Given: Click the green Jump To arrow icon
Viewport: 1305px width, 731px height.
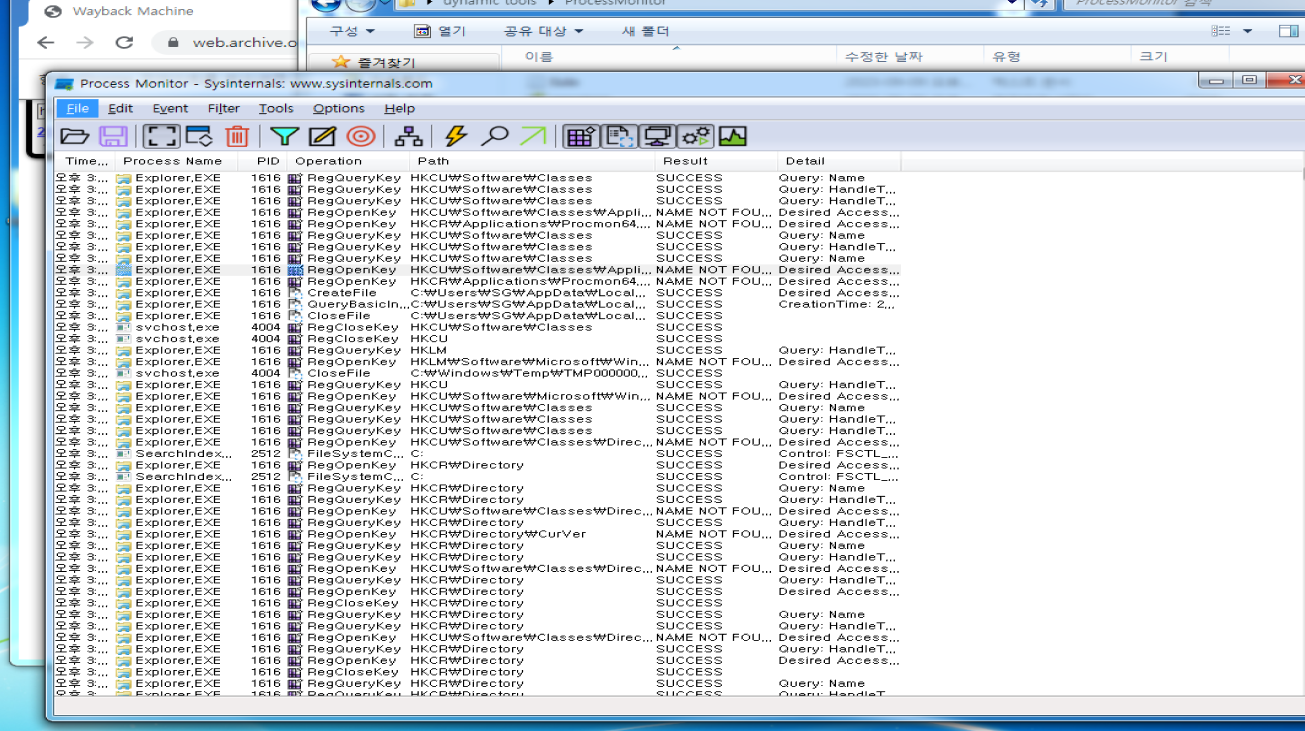Looking at the screenshot, I should pyautogui.click(x=533, y=136).
